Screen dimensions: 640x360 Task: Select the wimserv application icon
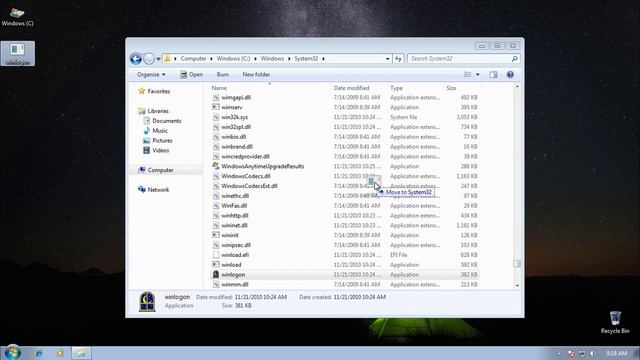216,107
